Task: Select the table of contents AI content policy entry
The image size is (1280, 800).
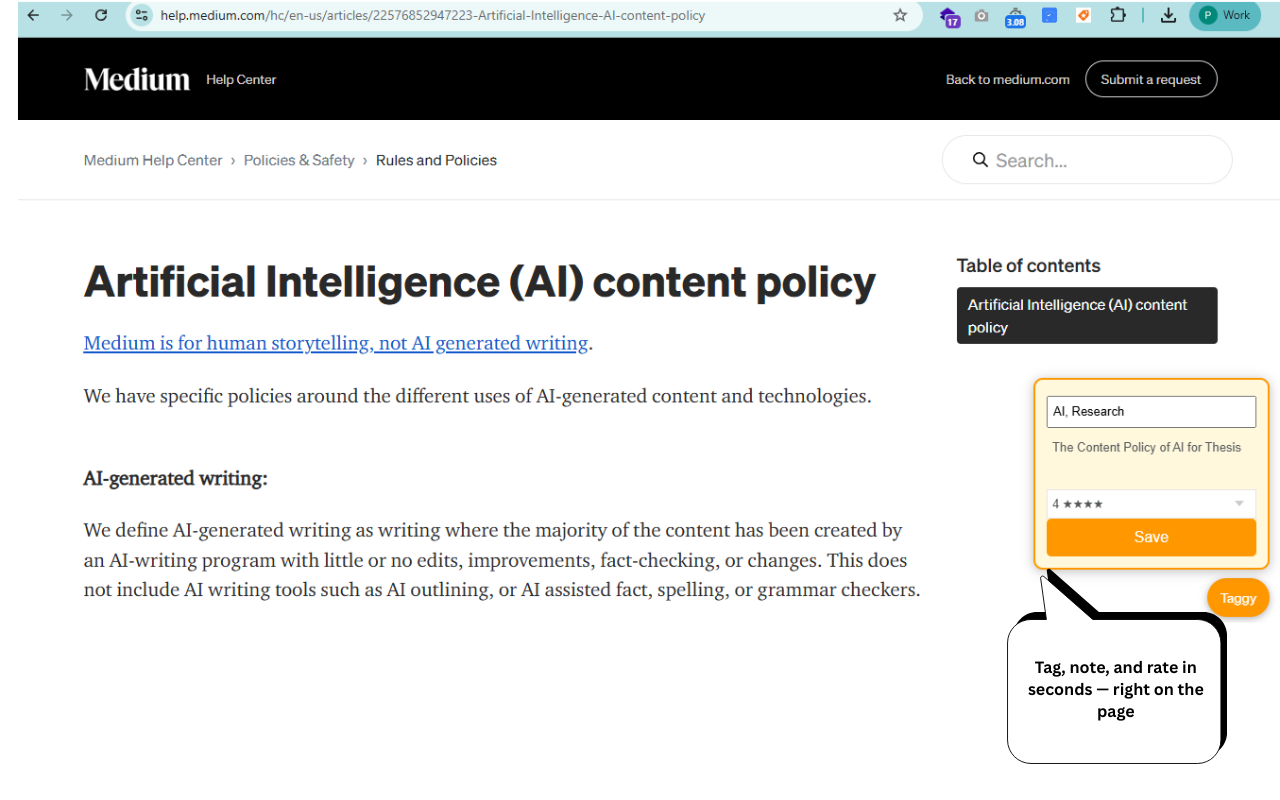Action: pos(1086,316)
